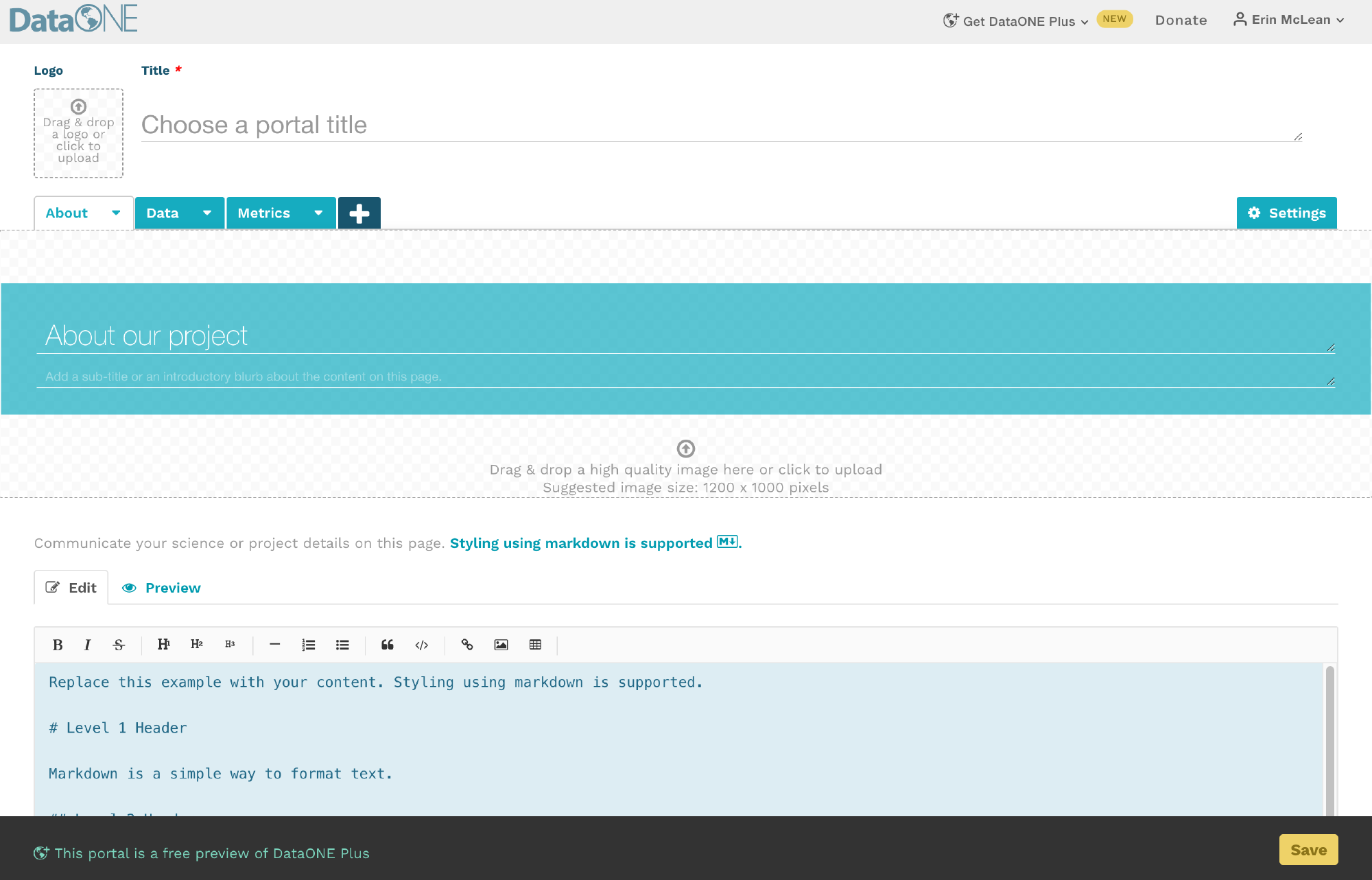Image resolution: width=1372 pixels, height=880 pixels.
Task: Toggle bold formatting in markdown toolbar
Action: click(58, 645)
